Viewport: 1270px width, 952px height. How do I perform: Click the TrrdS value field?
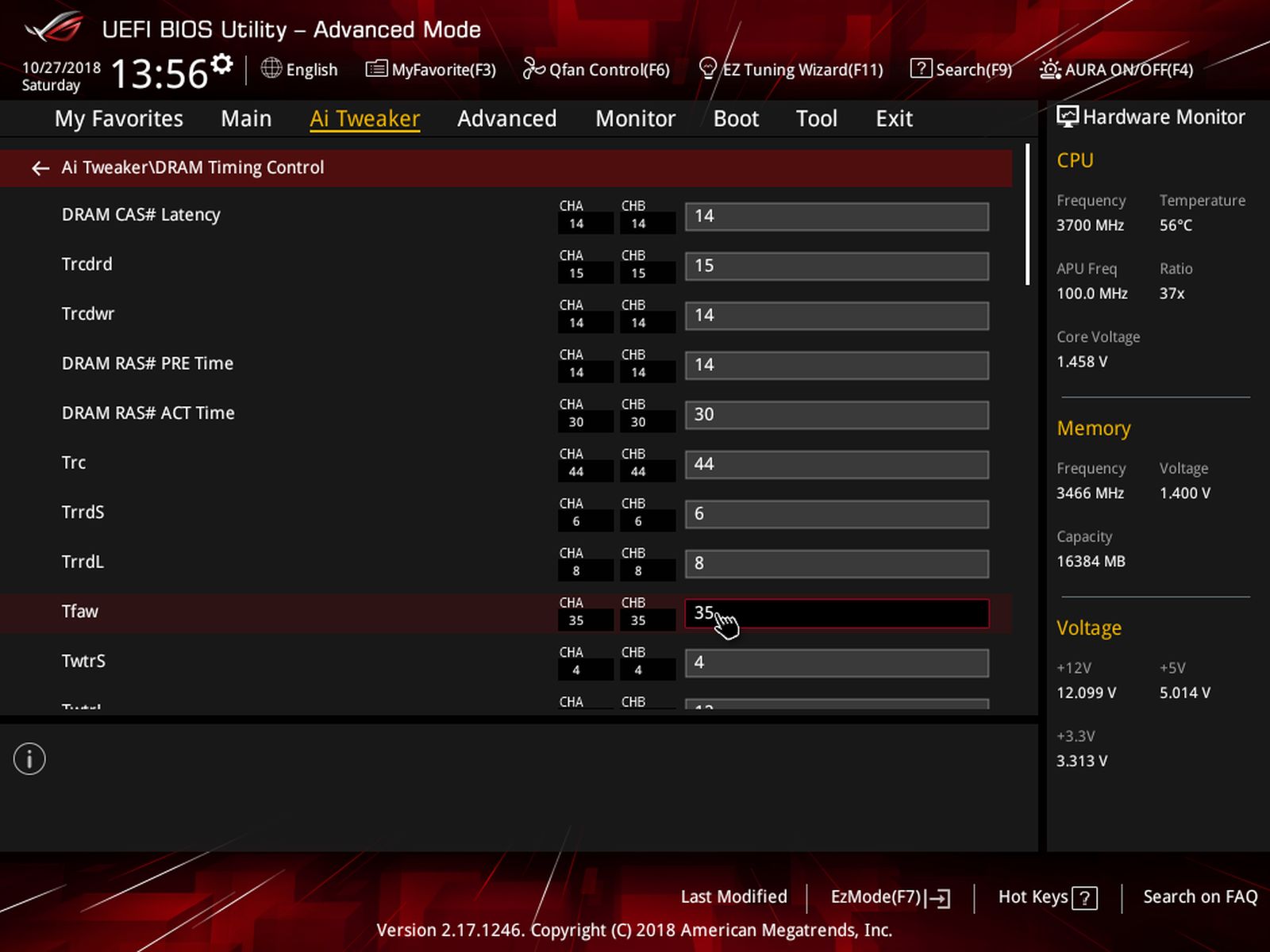[837, 514]
